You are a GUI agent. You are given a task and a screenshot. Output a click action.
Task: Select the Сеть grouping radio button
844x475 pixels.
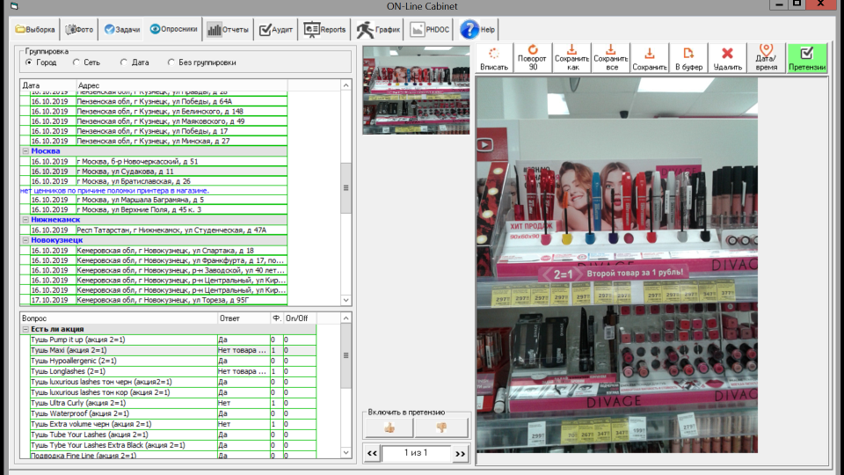click(76, 62)
